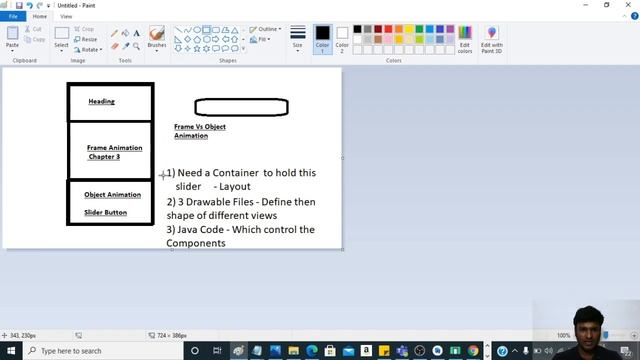The height and width of the screenshot is (360, 640).
Task: Open File Explorer from the taskbar
Action: [293, 351]
